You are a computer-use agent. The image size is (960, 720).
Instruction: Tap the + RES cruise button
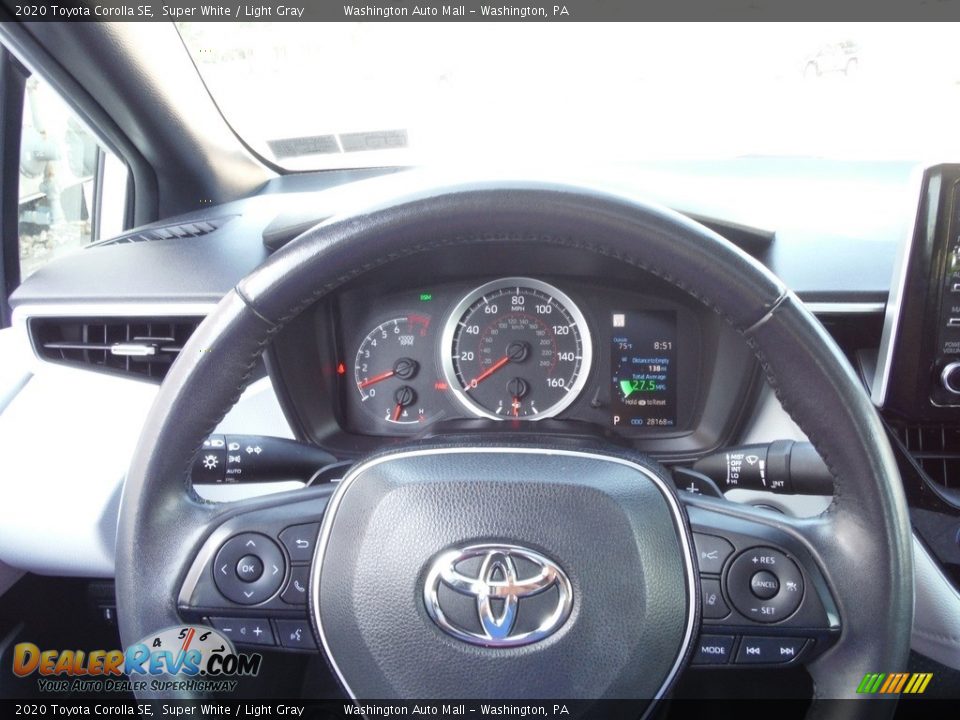(x=763, y=560)
